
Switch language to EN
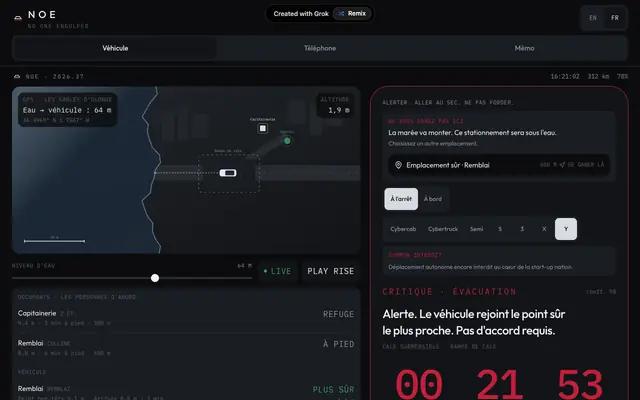tap(593, 18)
